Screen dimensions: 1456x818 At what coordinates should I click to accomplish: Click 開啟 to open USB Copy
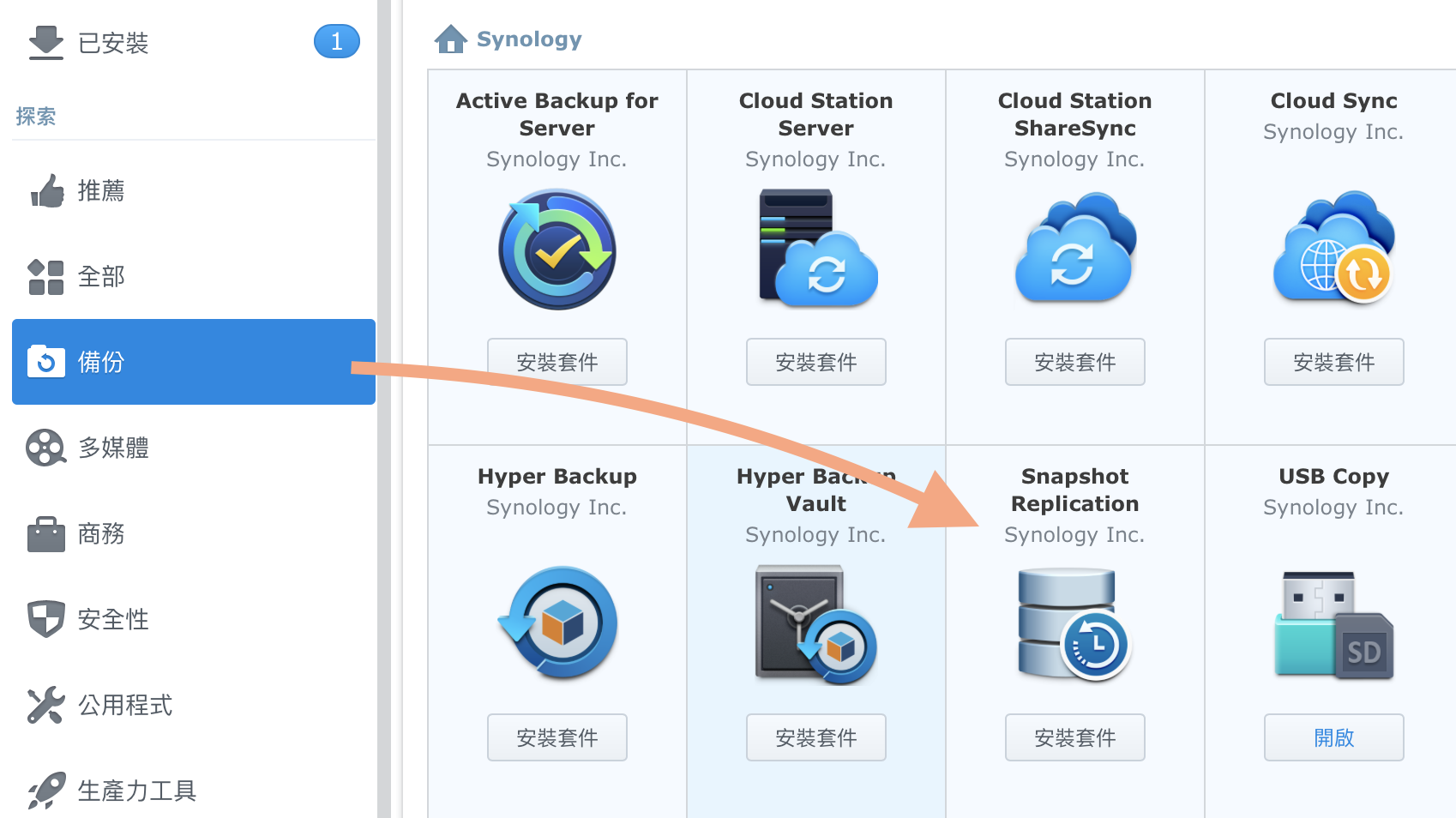(1334, 737)
